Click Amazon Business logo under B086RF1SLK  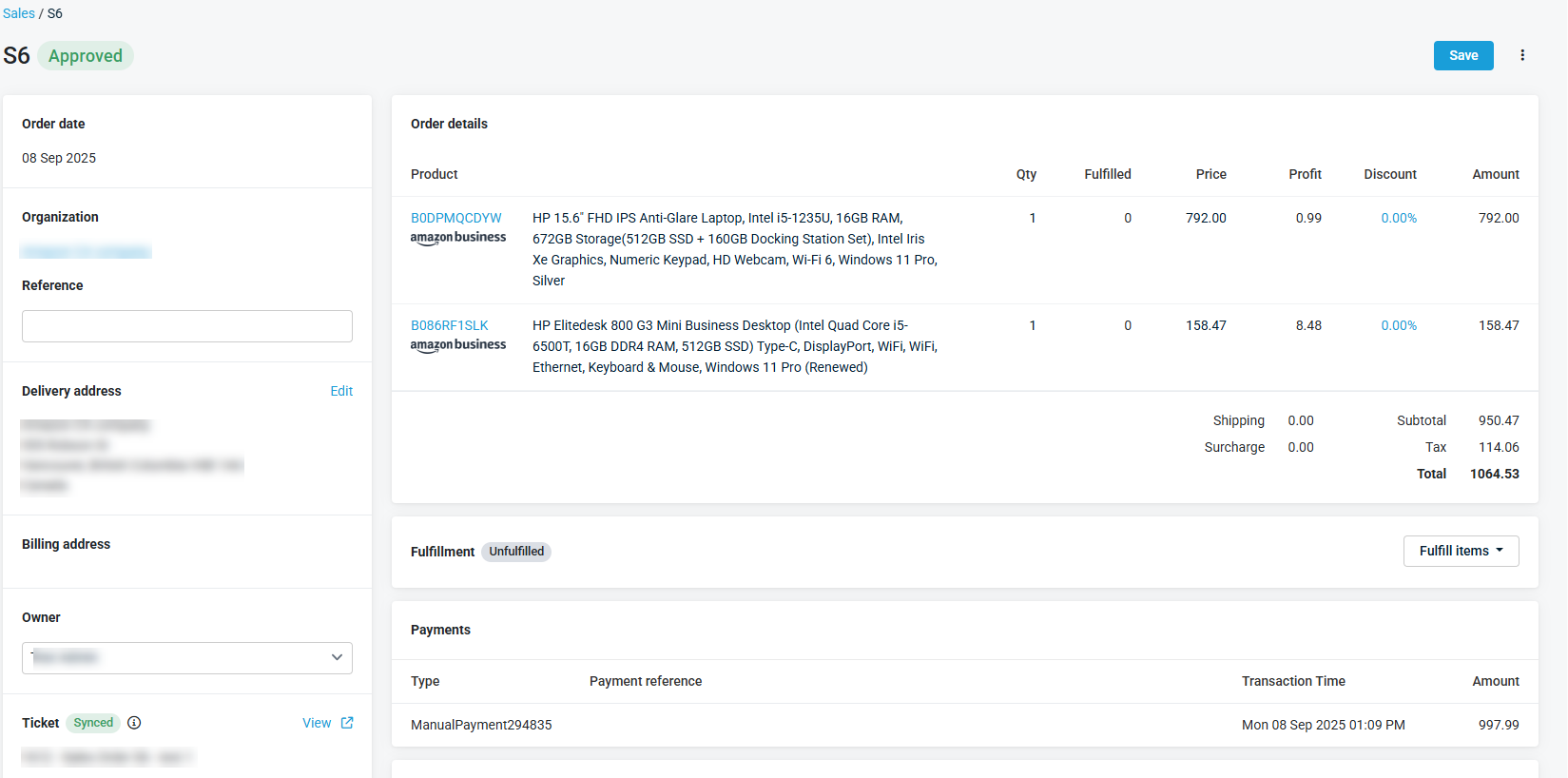[x=458, y=345]
